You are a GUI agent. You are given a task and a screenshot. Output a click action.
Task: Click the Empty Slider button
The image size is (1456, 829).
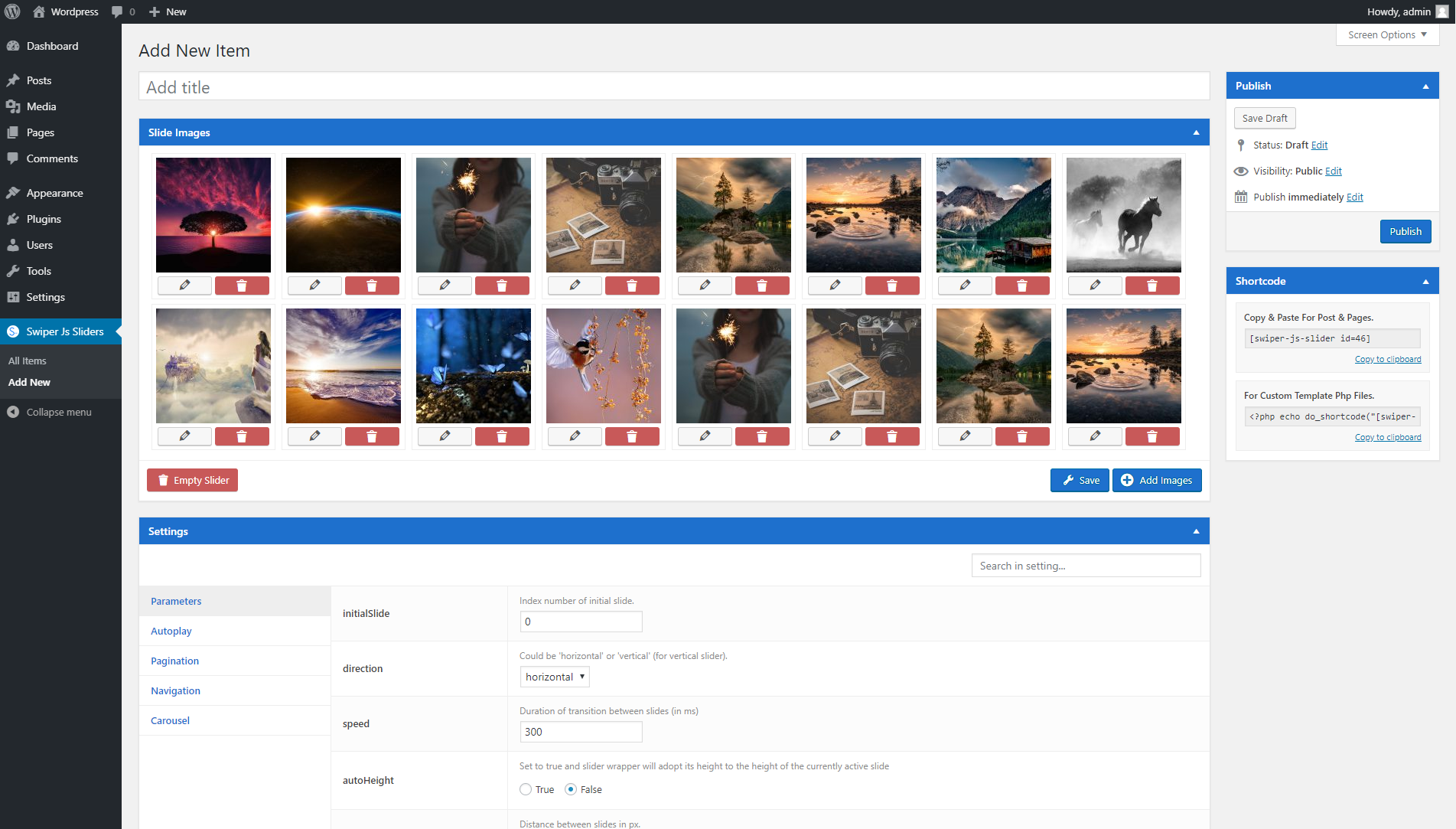click(193, 480)
